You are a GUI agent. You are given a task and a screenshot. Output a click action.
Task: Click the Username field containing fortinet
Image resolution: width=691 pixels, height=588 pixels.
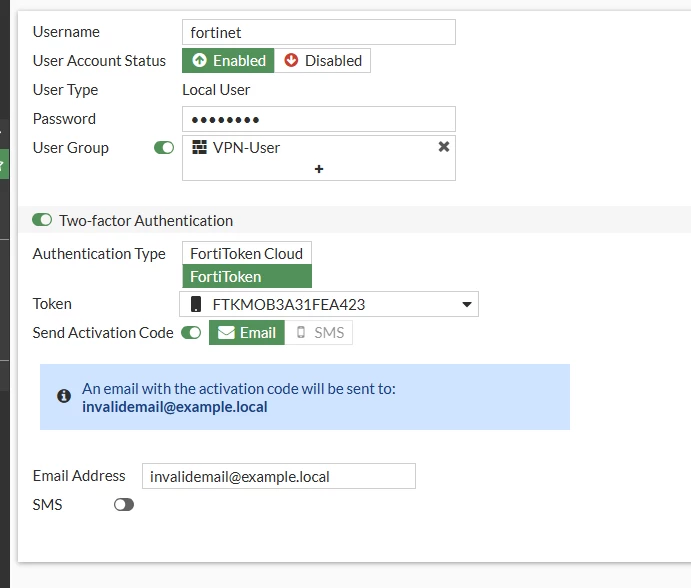319,32
